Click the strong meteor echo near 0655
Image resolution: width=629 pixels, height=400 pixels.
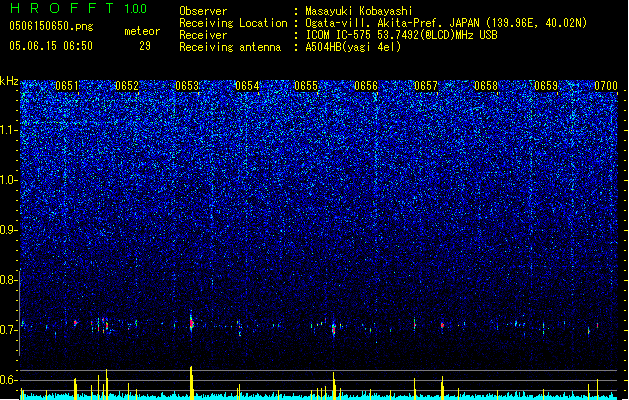(333, 329)
